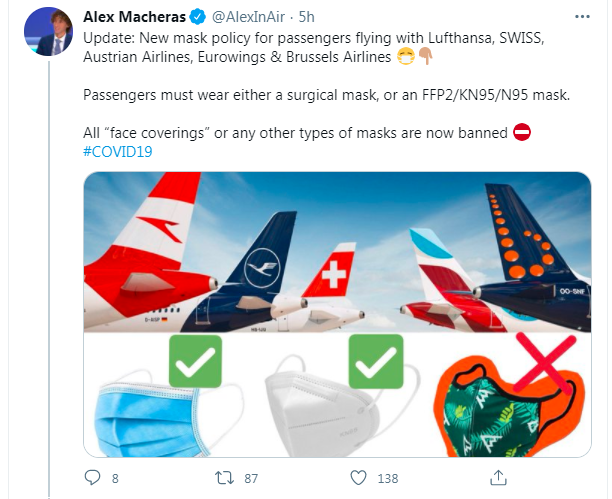Click the reply speech bubble icon
Screen dimensions: 612x499
(93, 478)
